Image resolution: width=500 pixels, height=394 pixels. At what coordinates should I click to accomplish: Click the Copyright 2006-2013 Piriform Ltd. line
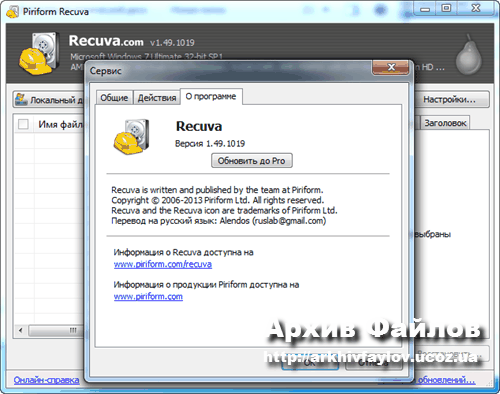coord(218,200)
